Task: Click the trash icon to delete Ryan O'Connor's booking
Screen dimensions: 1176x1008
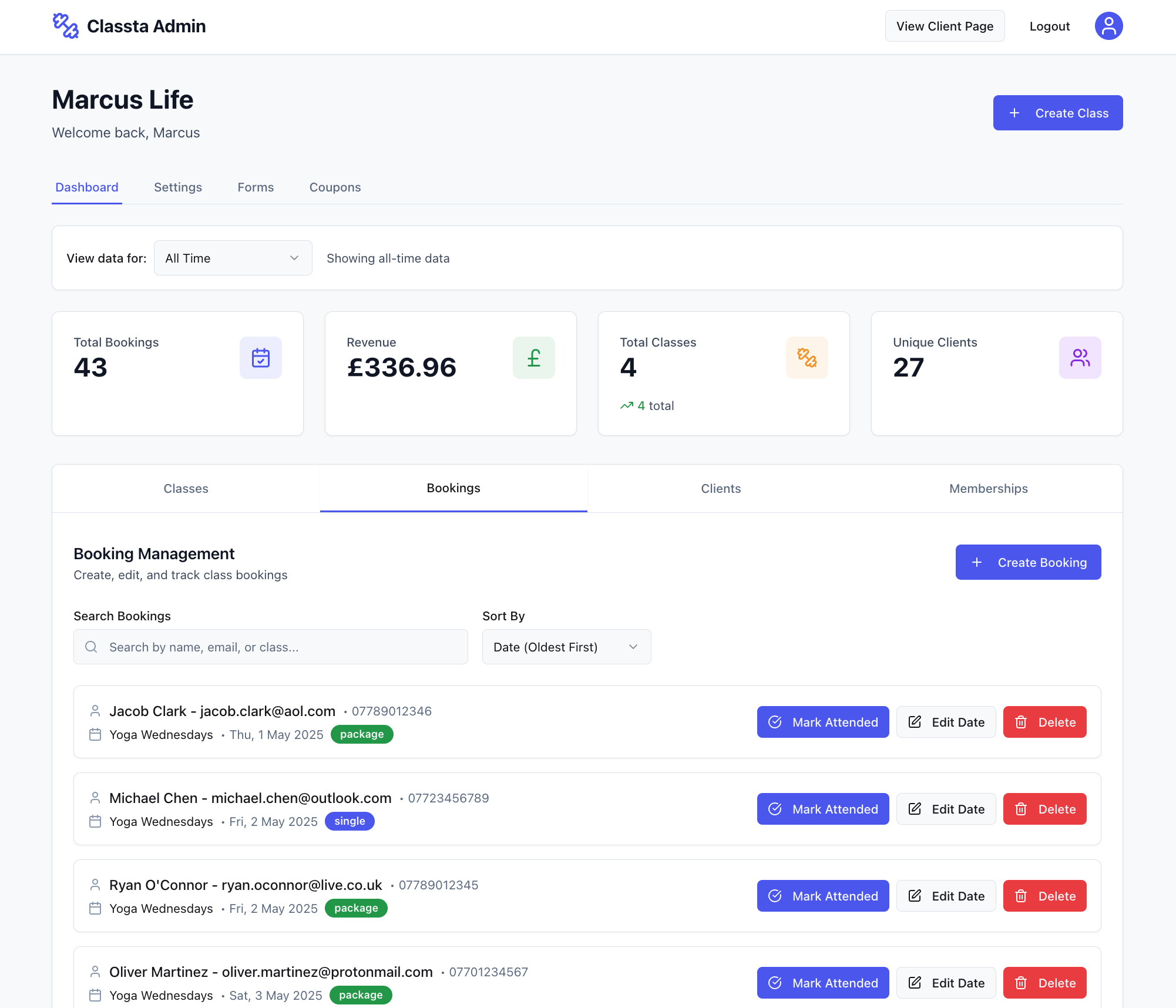Action: point(1022,896)
